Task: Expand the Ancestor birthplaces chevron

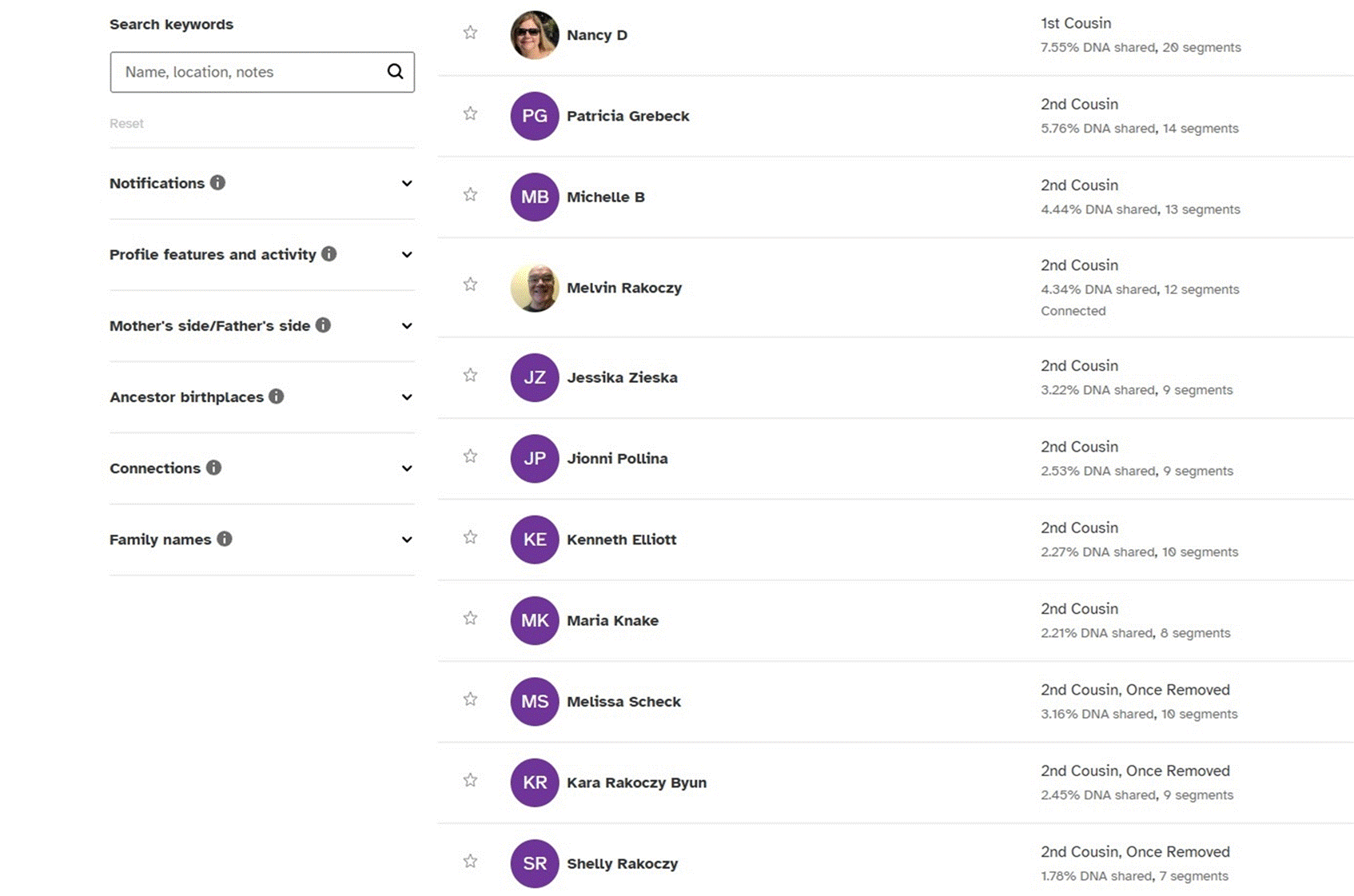Action: click(407, 397)
